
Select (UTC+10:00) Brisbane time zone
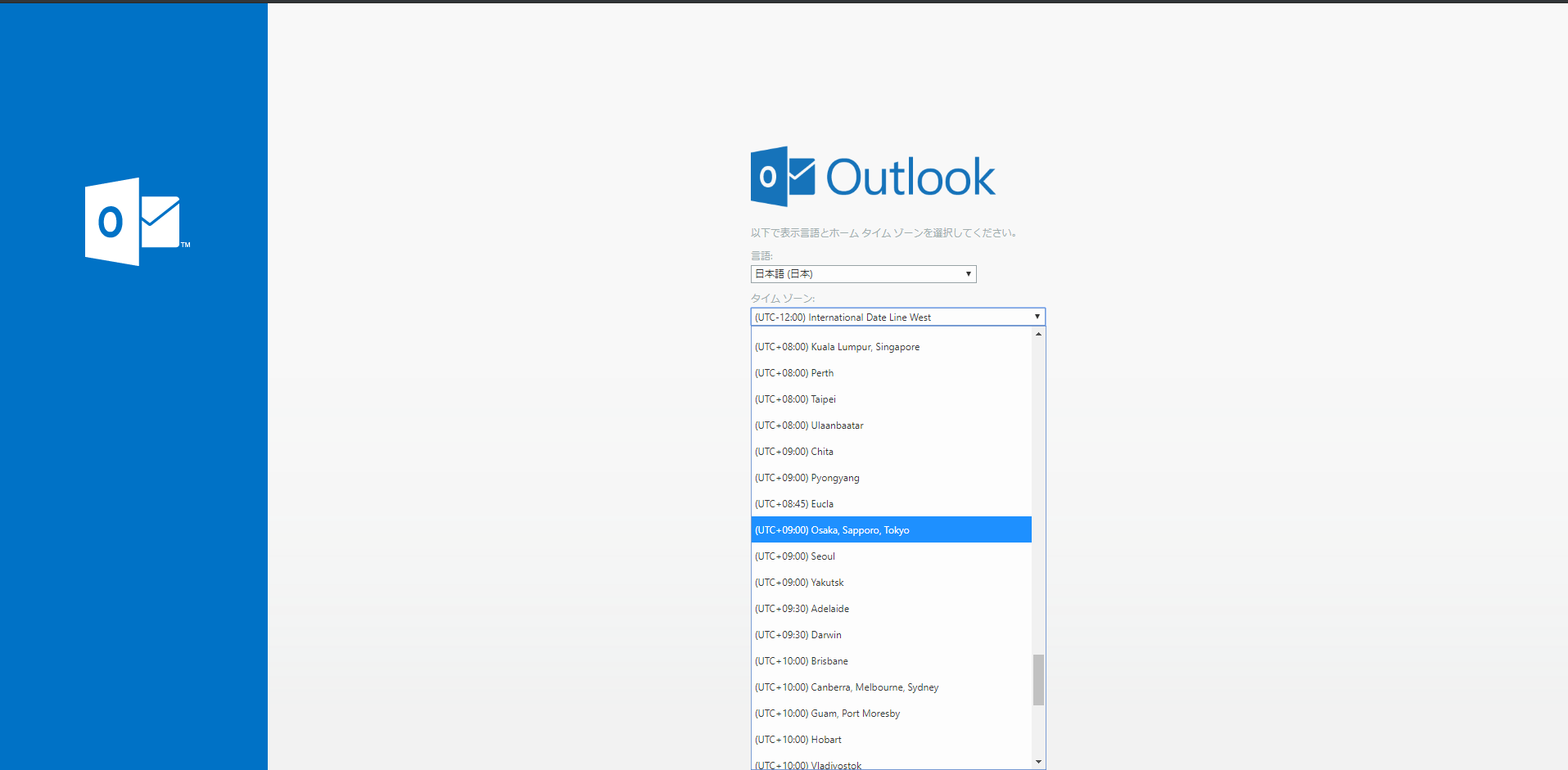click(891, 661)
